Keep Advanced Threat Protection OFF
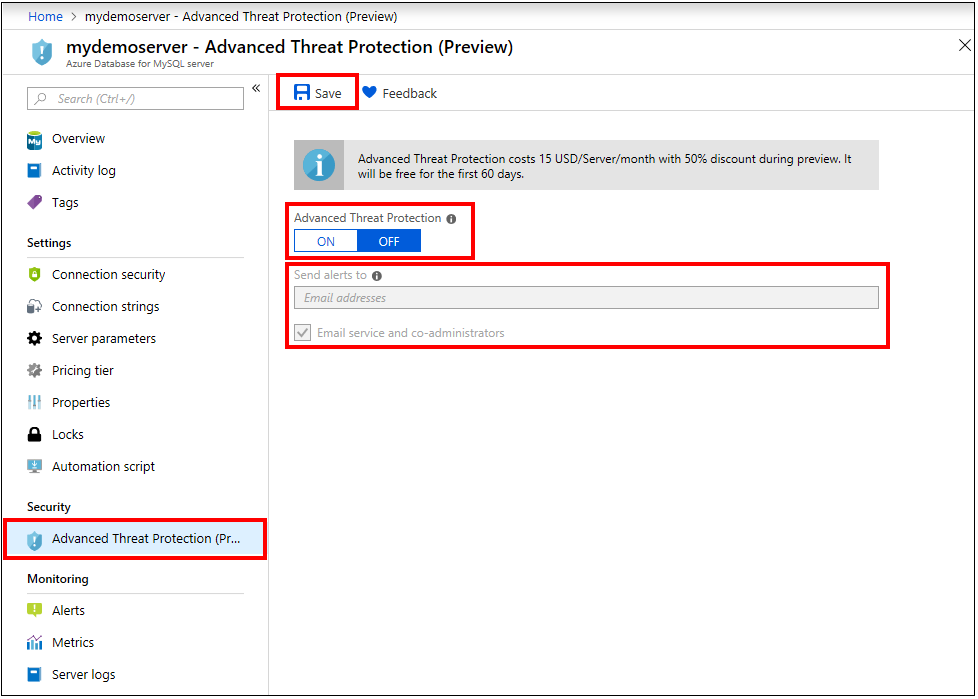The height and width of the screenshot is (699, 978). [389, 240]
